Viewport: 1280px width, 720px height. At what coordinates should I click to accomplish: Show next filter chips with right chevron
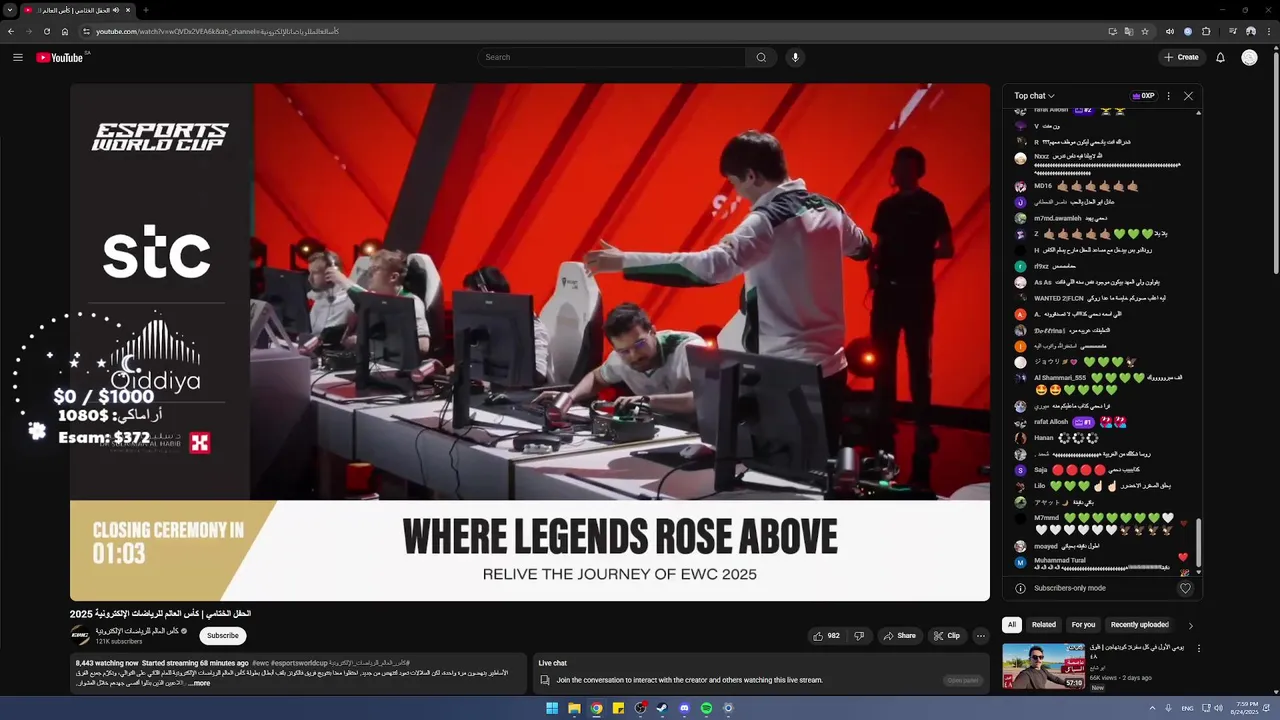pyautogui.click(x=1190, y=625)
